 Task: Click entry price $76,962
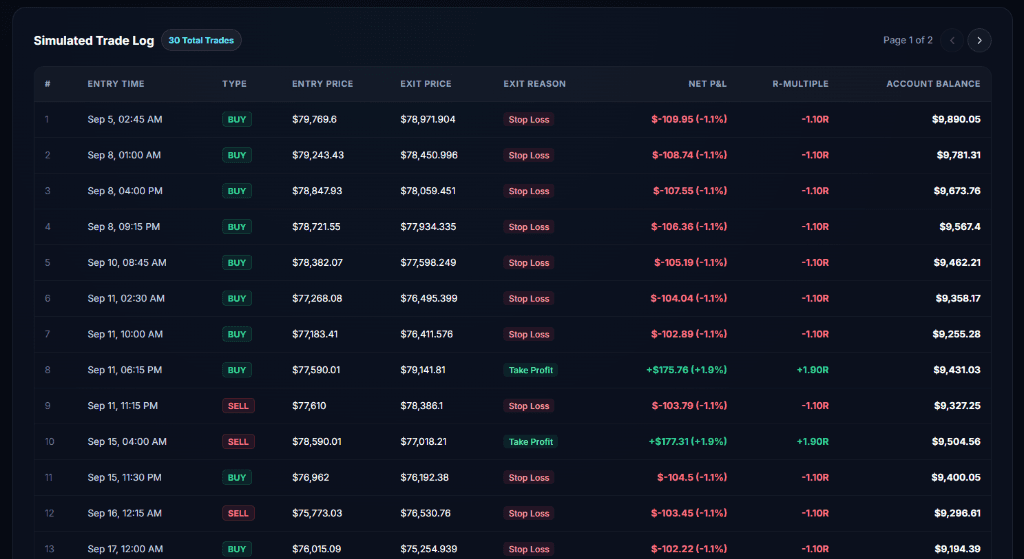click(311, 478)
